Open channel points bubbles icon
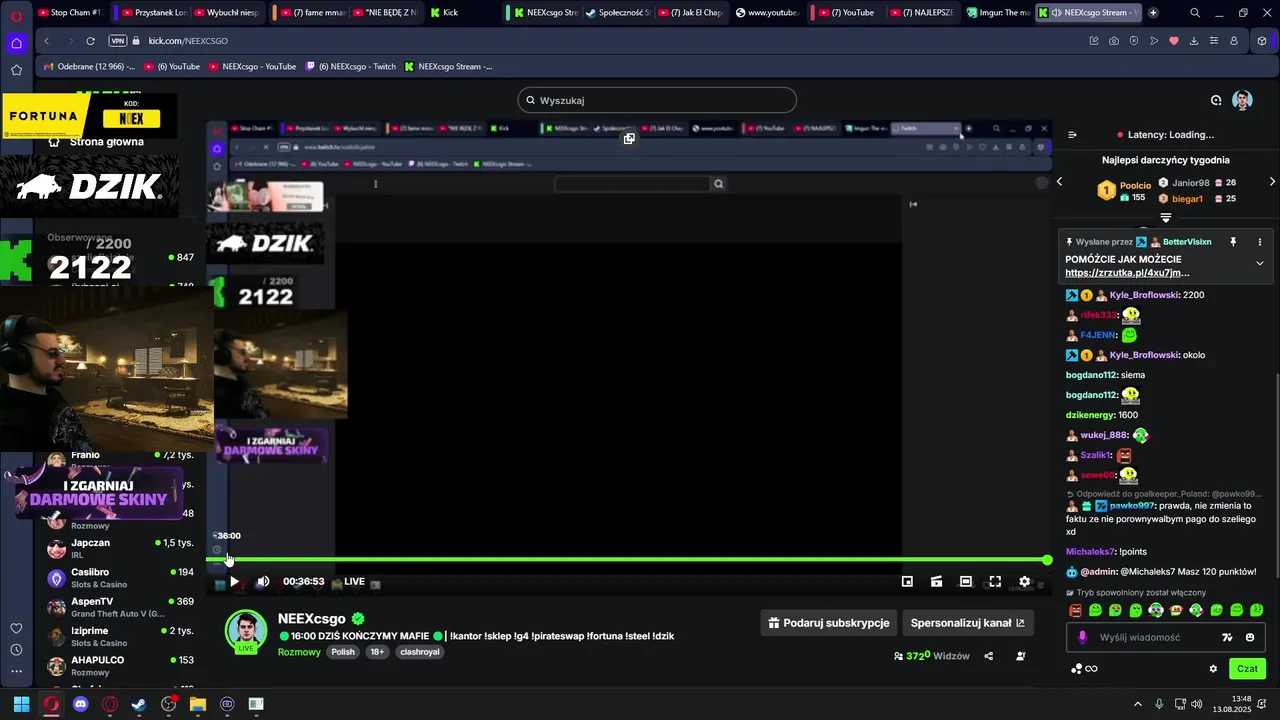This screenshot has width=1280, height=720. (x=1077, y=669)
